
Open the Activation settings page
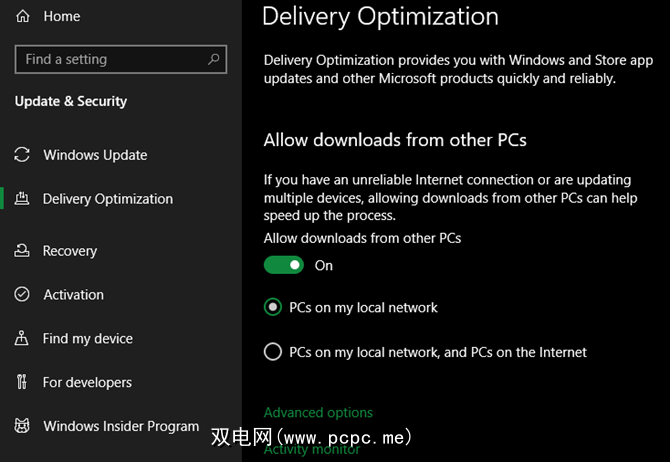pos(73,295)
